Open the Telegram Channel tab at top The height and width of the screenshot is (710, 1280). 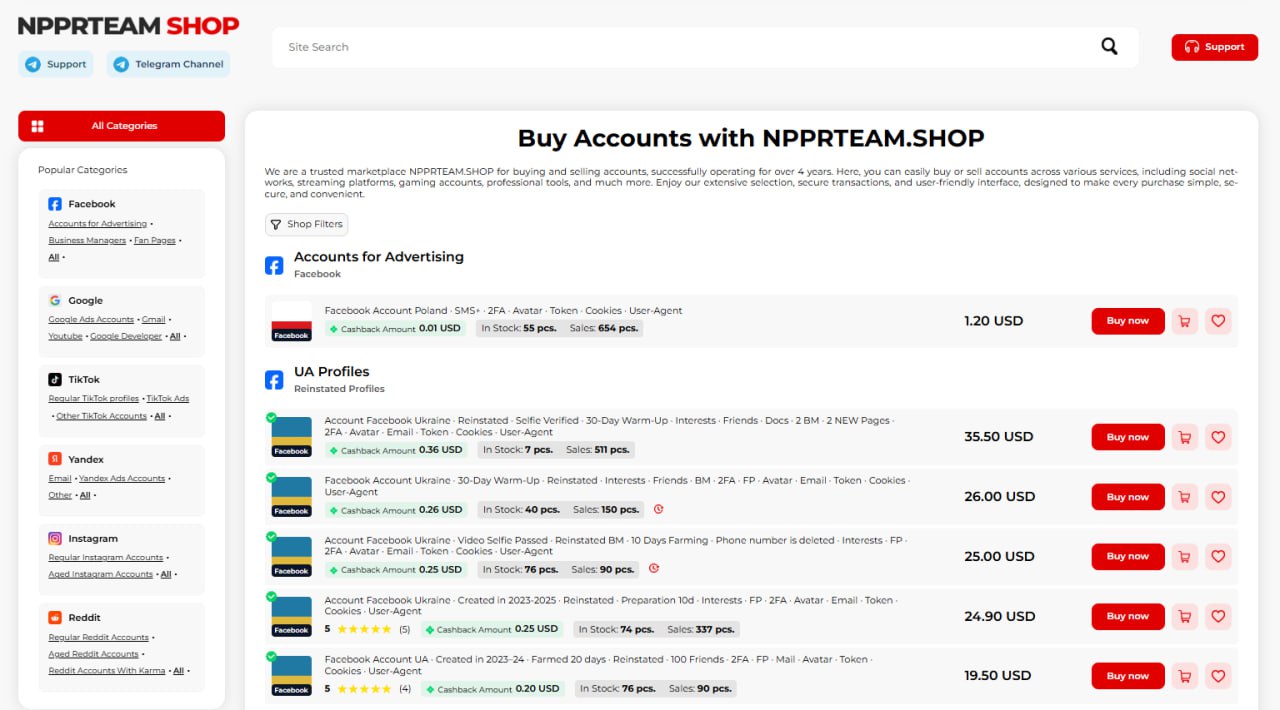click(168, 64)
